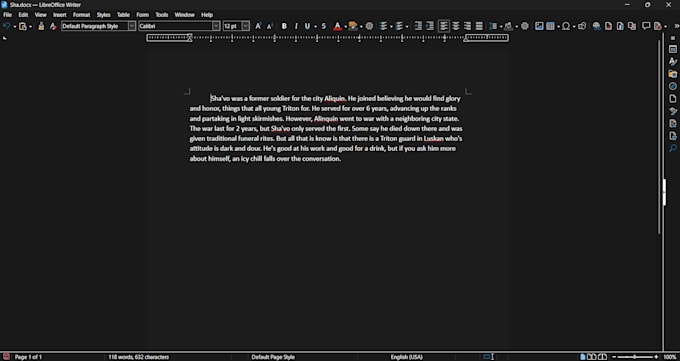Switch to single-page view layout

(x=582, y=357)
